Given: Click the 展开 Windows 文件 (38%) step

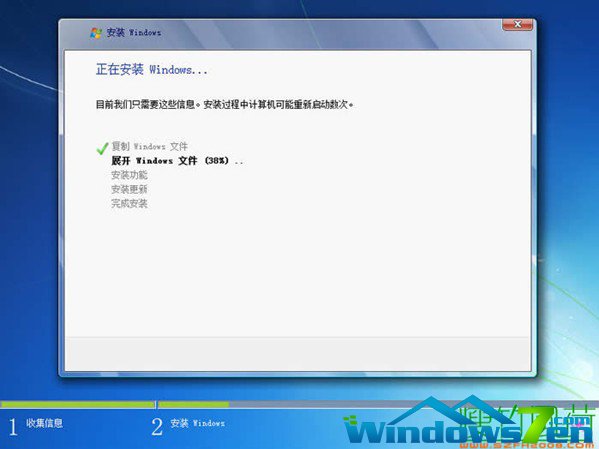Looking at the screenshot, I should [x=177, y=160].
